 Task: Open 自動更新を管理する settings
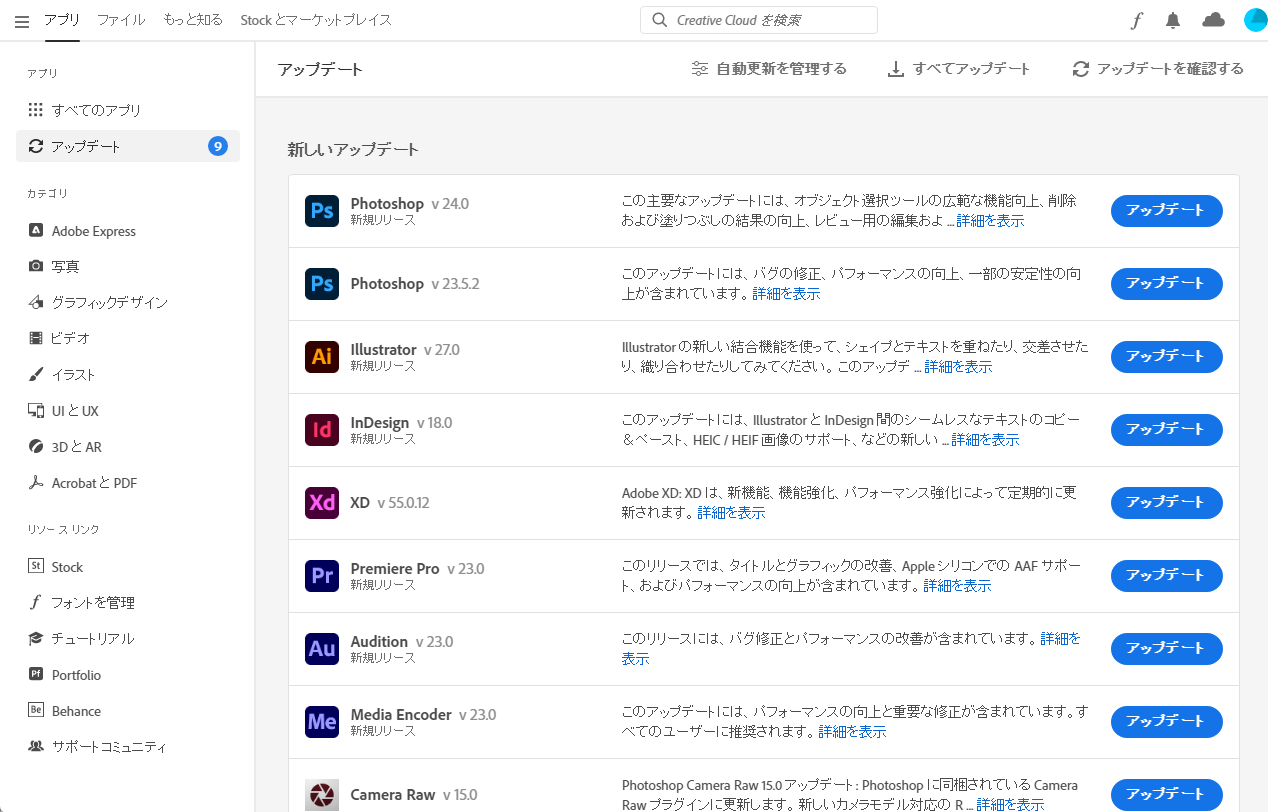[x=769, y=69]
